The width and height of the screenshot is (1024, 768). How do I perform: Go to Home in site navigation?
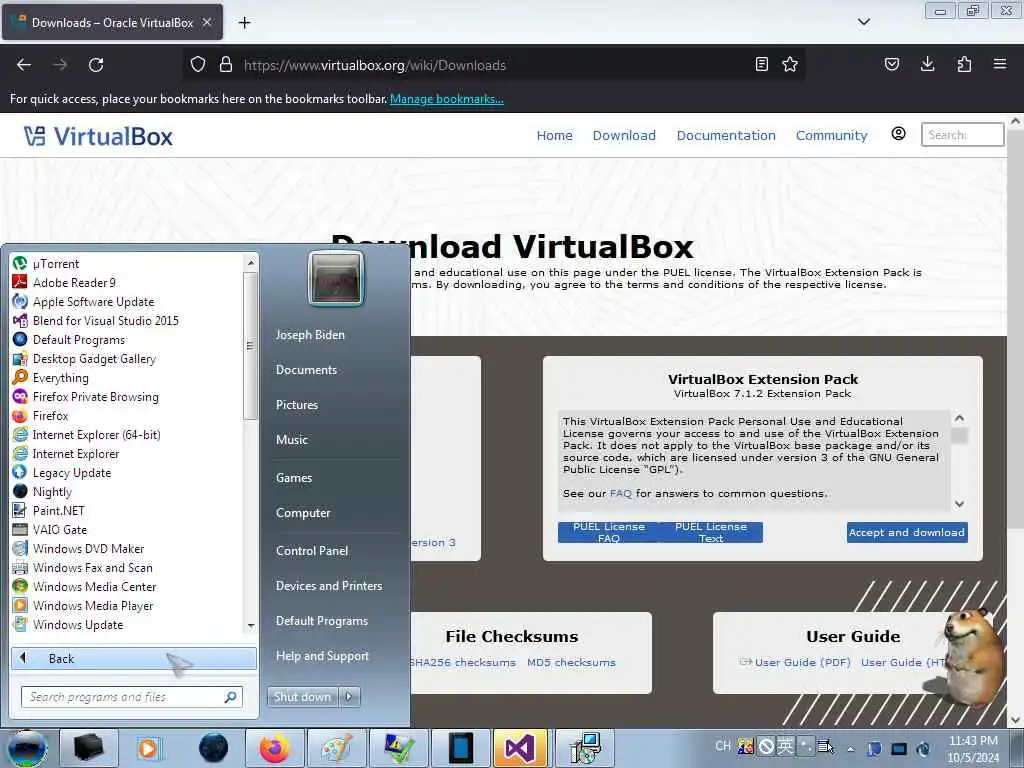point(554,135)
